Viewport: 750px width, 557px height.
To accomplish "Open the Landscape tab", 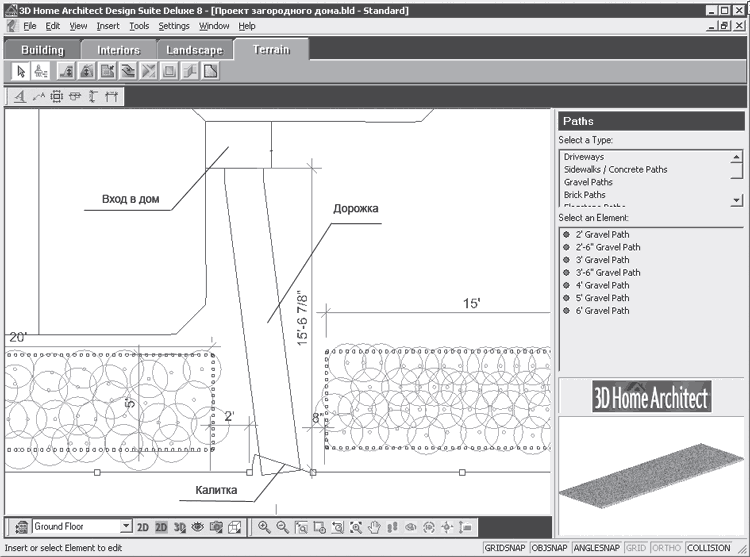I will 194,50.
